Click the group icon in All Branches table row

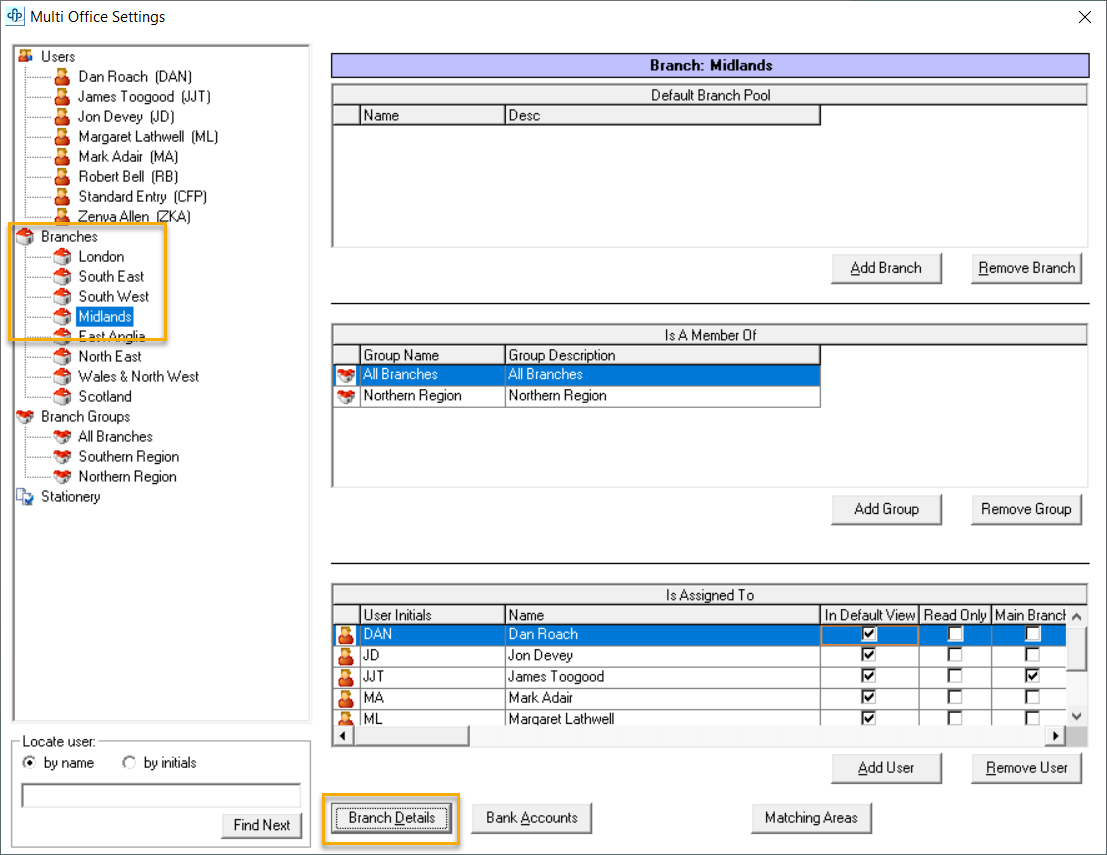click(346, 375)
